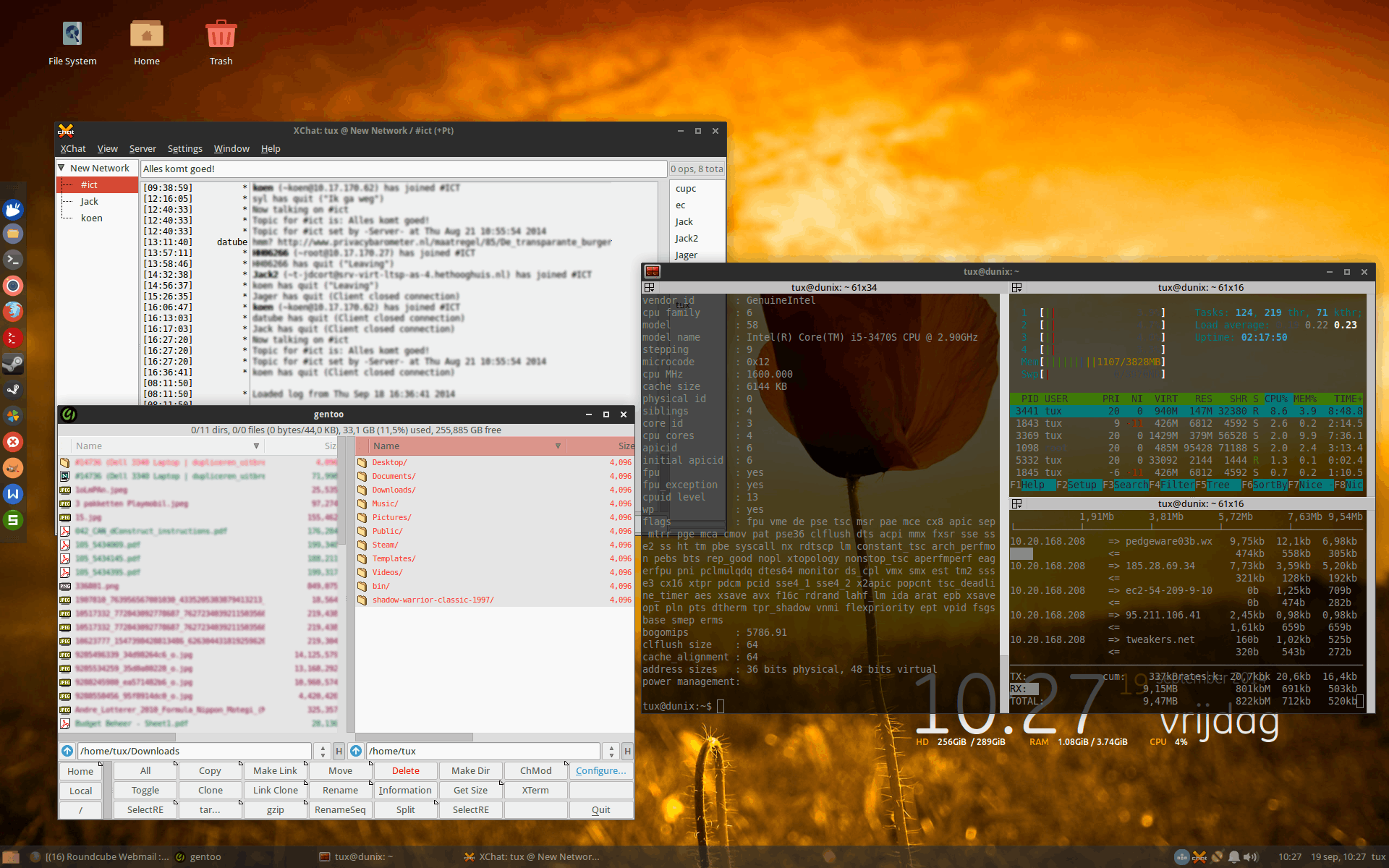
Task: Open GIMP from the dock
Action: pyautogui.click(x=13, y=468)
